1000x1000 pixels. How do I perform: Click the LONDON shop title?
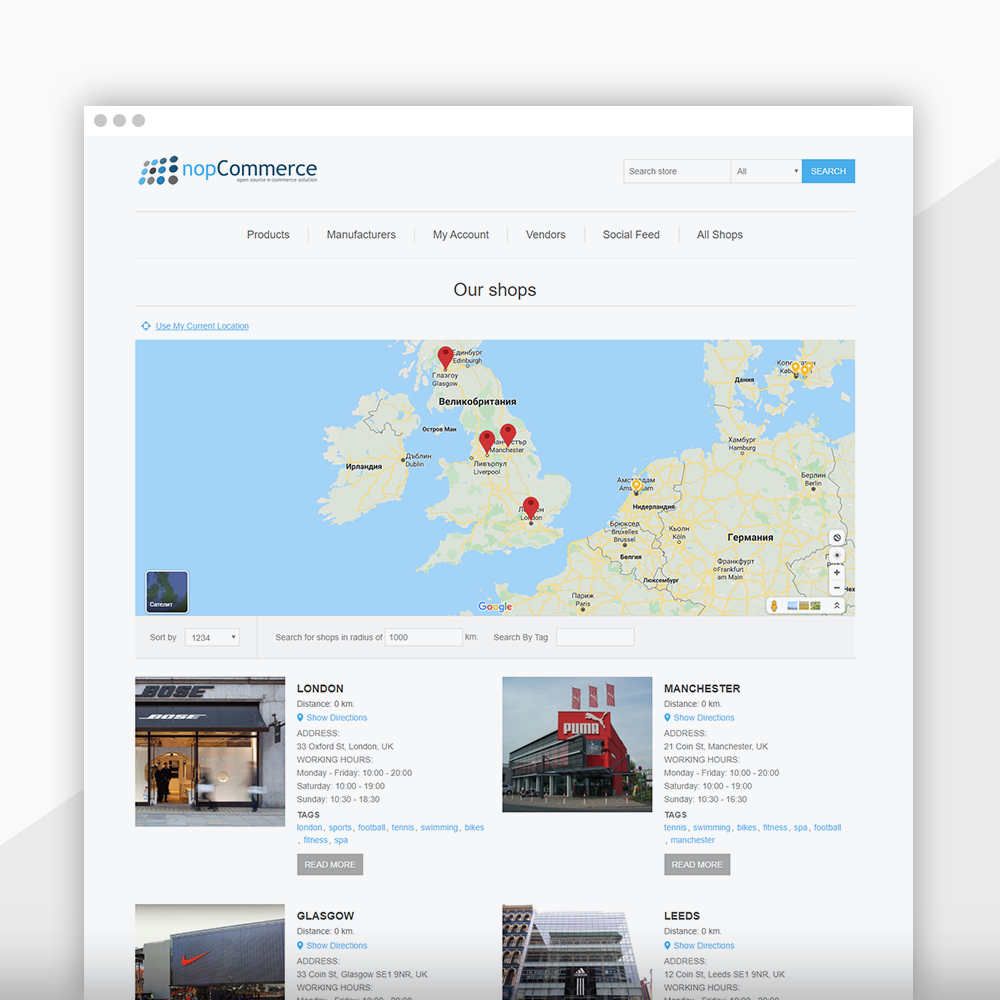point(320,688)
